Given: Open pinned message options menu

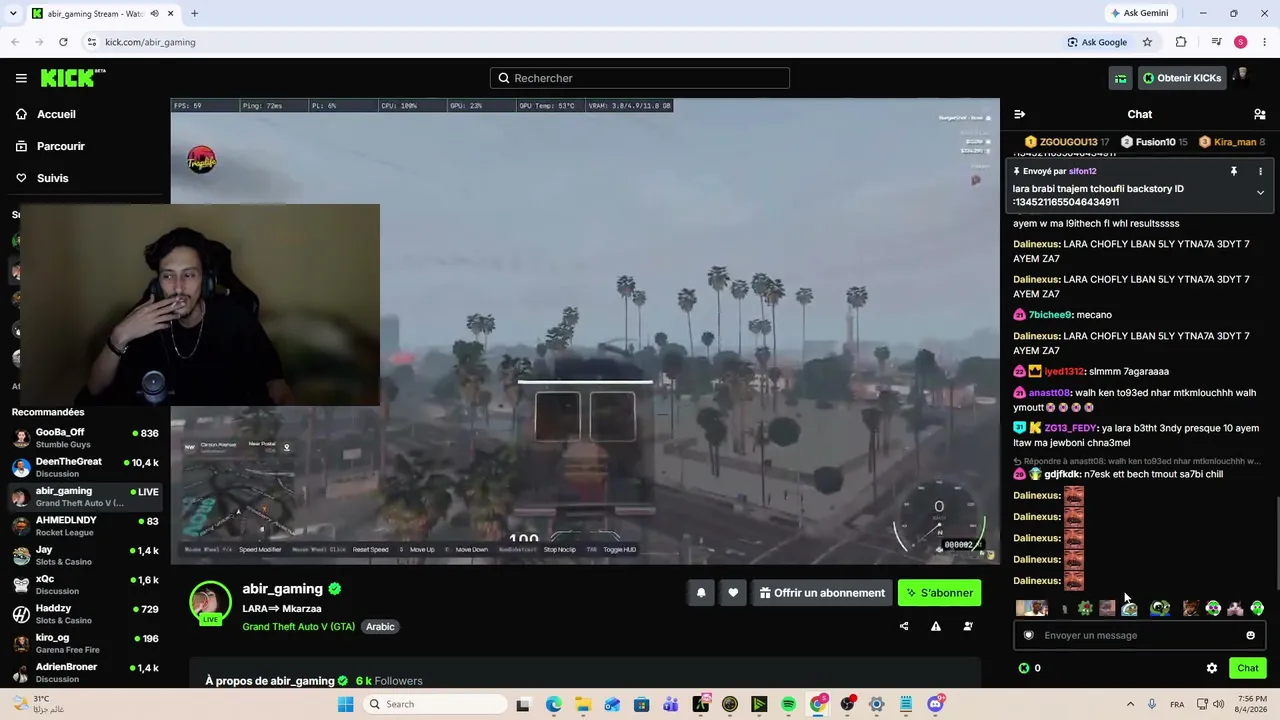Looking at the screenshot, I should point(1260,171).
